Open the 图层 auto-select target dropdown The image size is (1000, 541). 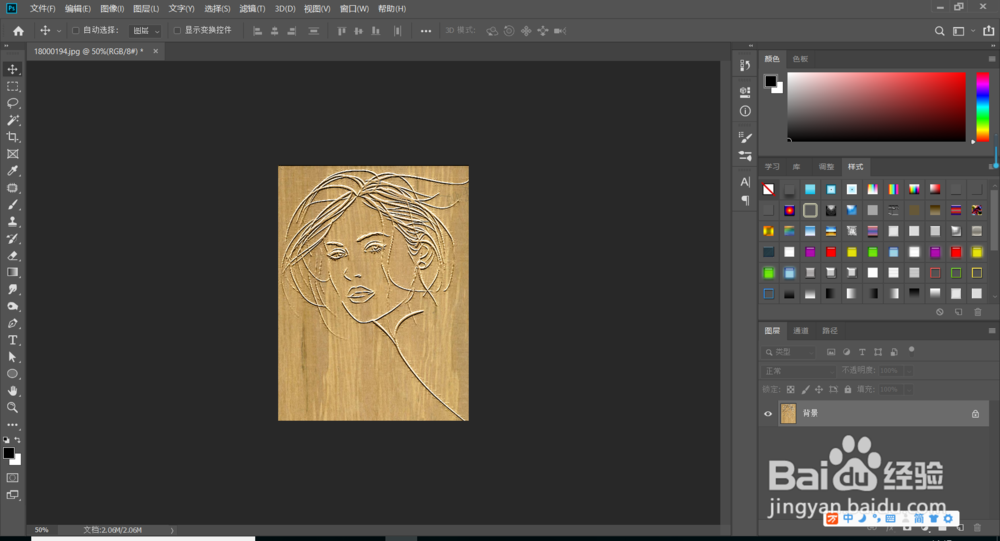[x=145, y=31]
